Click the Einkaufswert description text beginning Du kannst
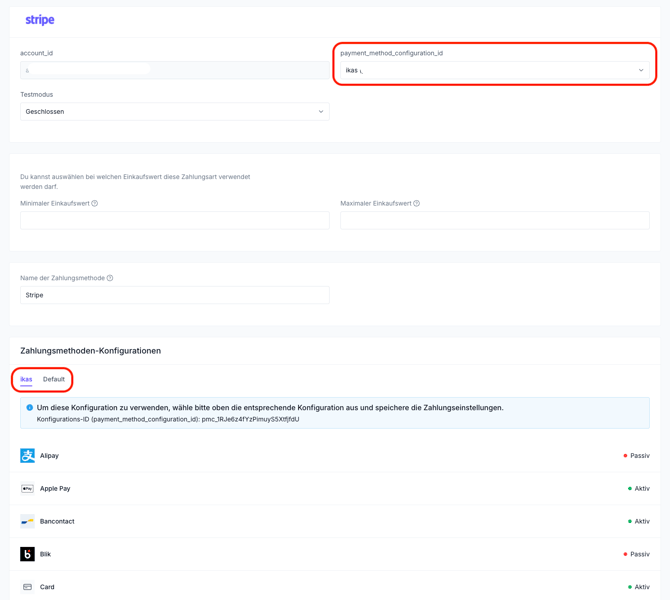This screenshot has height=600, width=670. (x=135, y=182)
